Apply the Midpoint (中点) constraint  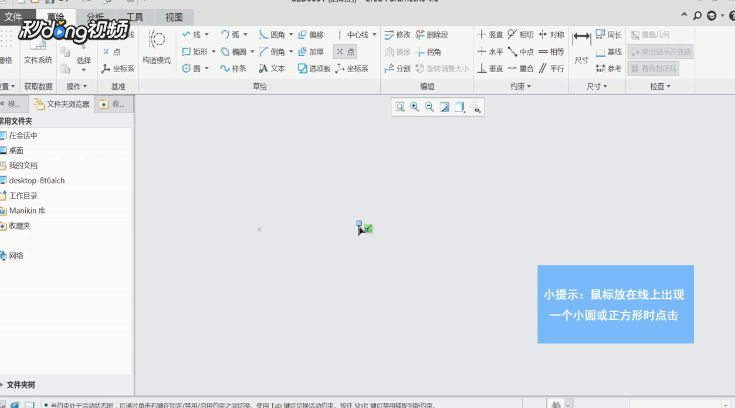pyautogui.click(x=521, y=52)
